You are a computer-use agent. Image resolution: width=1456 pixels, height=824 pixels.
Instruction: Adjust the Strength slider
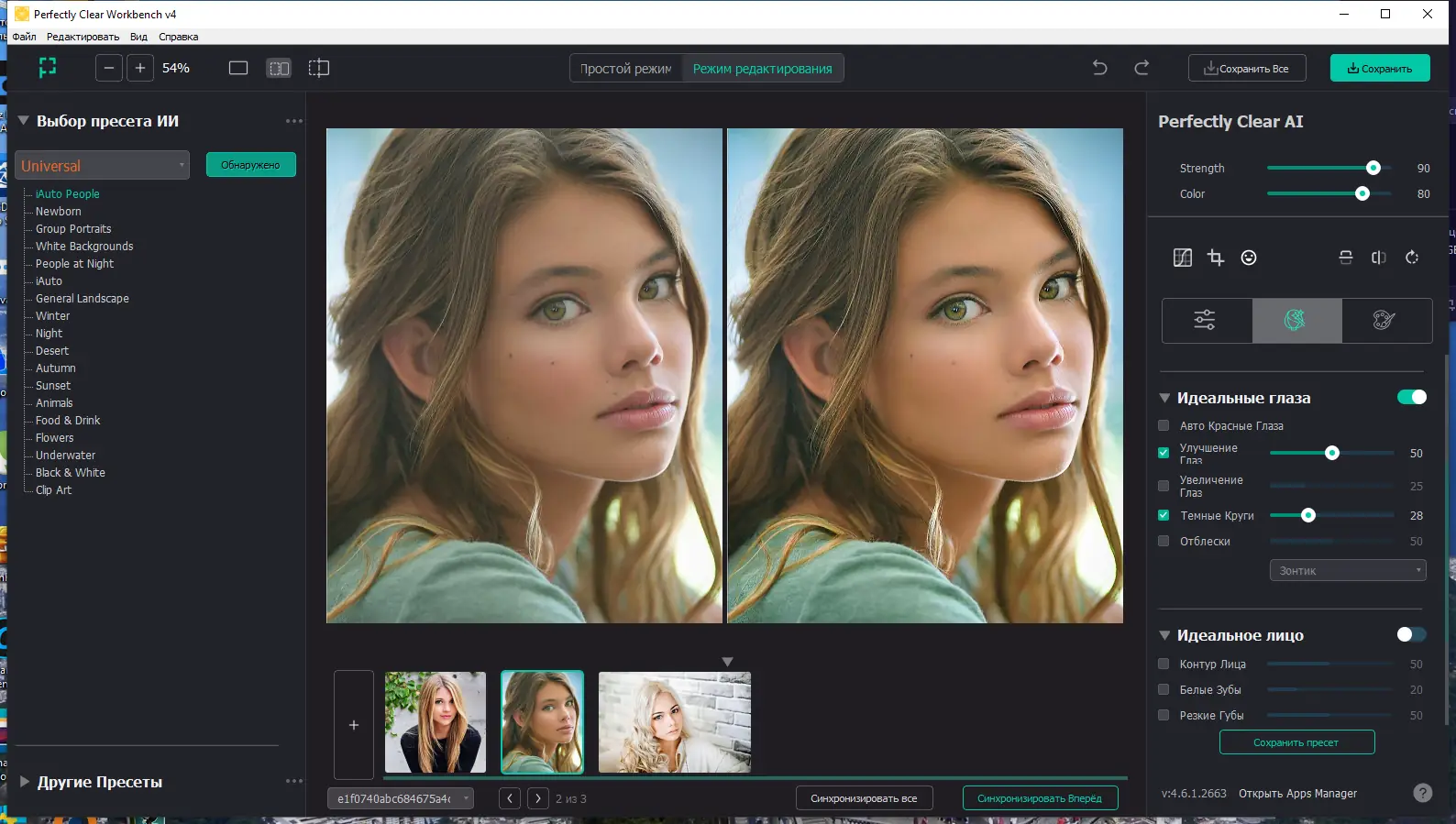click(x=1329, y=168)
